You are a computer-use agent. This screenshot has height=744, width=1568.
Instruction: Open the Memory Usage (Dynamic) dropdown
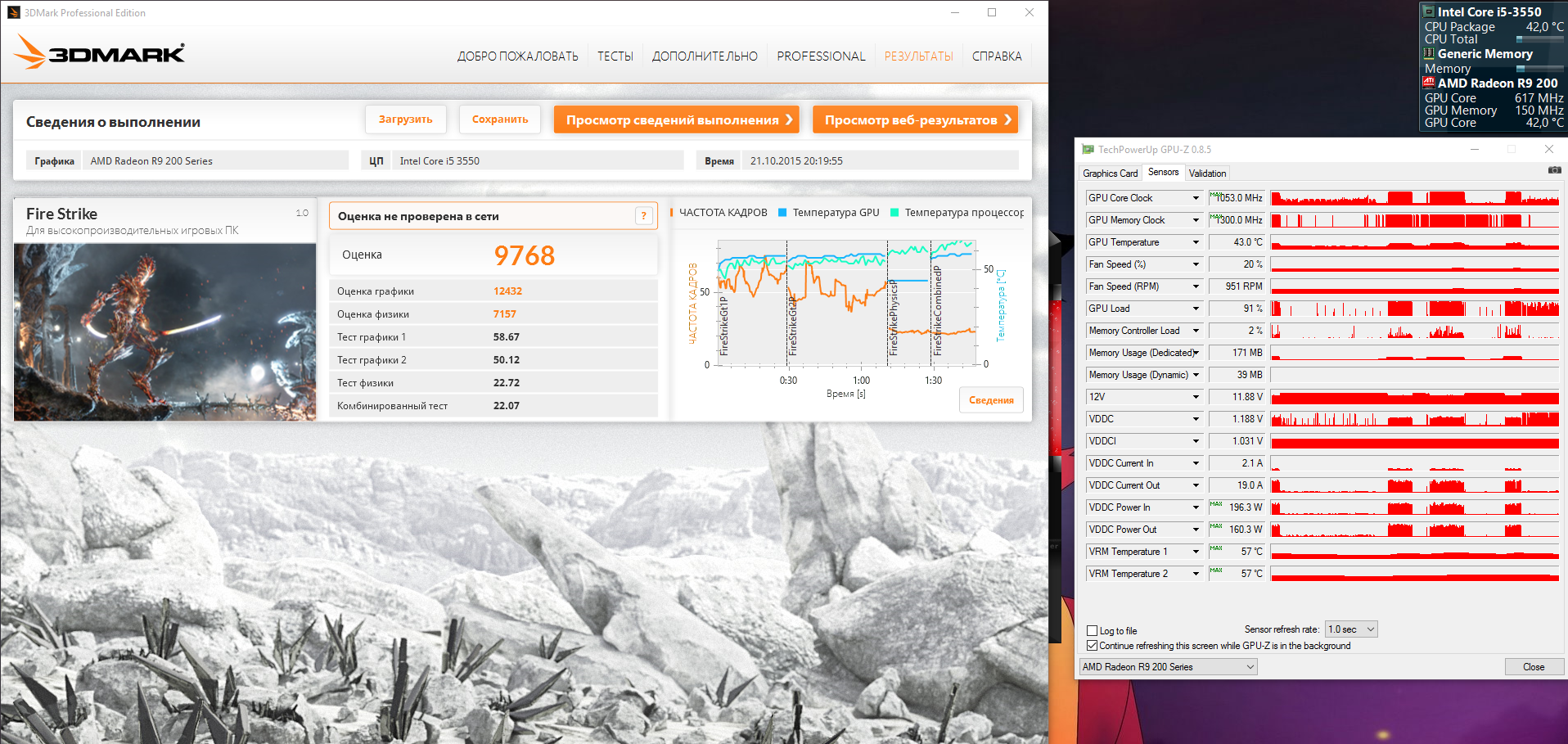tap(1196, 375)
